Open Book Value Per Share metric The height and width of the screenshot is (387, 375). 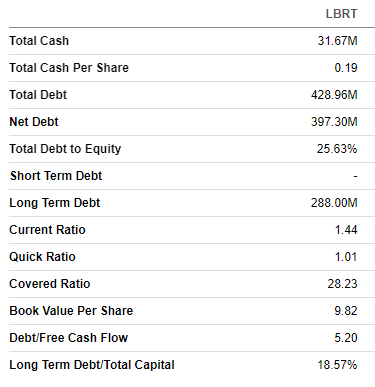71,311
